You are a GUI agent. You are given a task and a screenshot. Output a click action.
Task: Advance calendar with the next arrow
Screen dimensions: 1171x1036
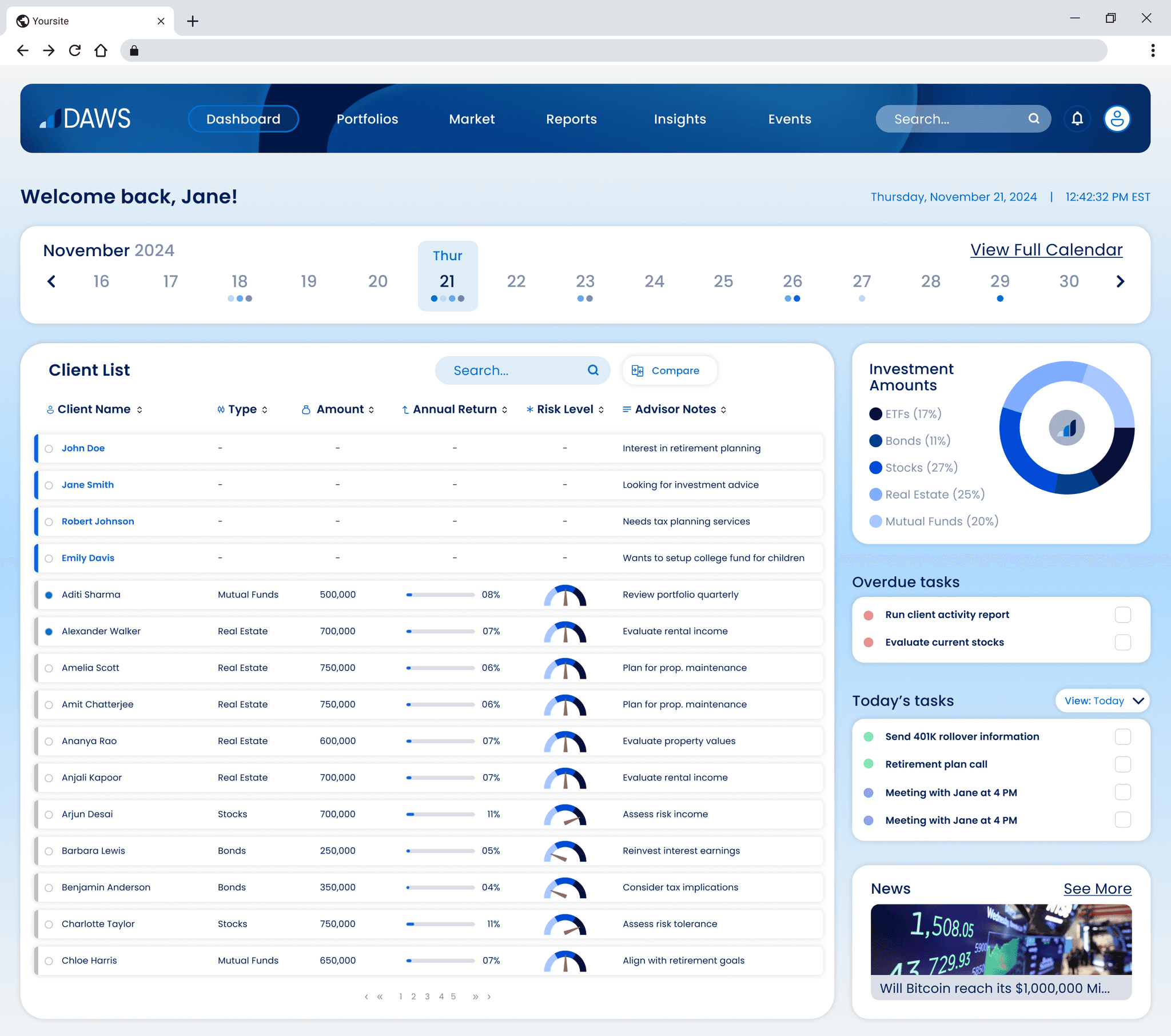pyautogui.click(x=1120, y=281)
